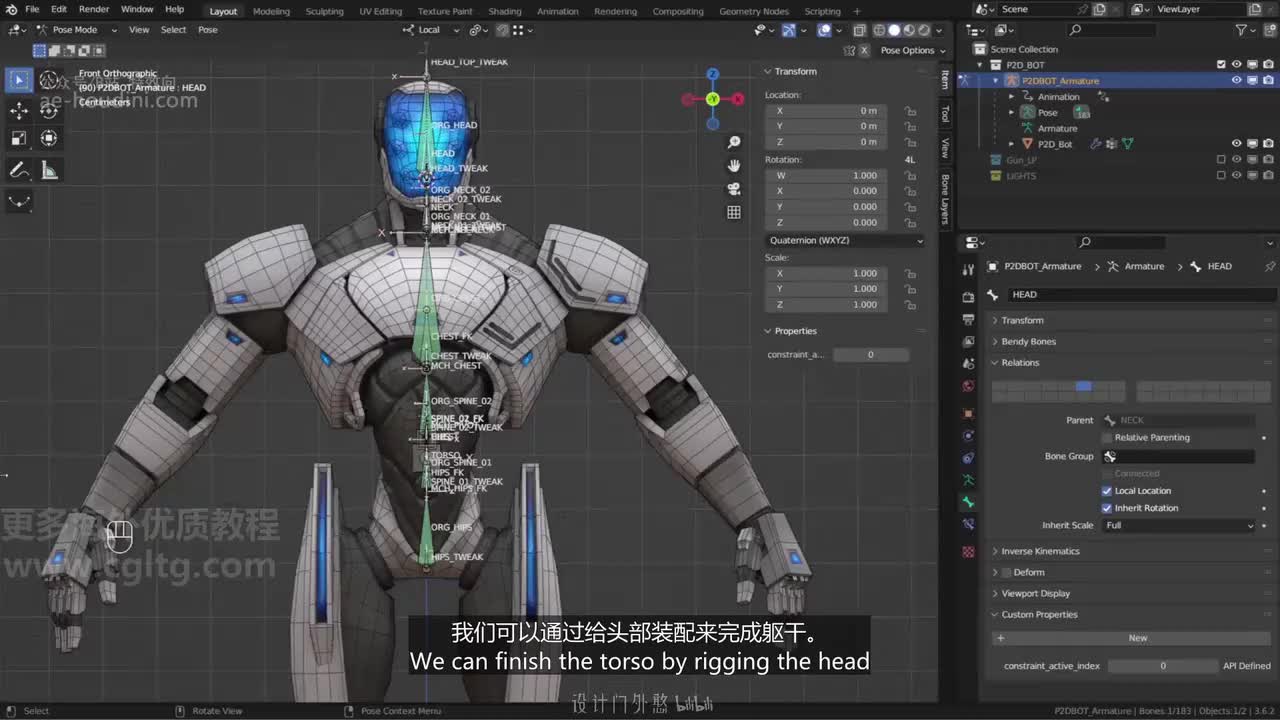Toggle the Deform panel checkbox
The height and width of the screenshot is (720, 1280).
click(1006, 573)
